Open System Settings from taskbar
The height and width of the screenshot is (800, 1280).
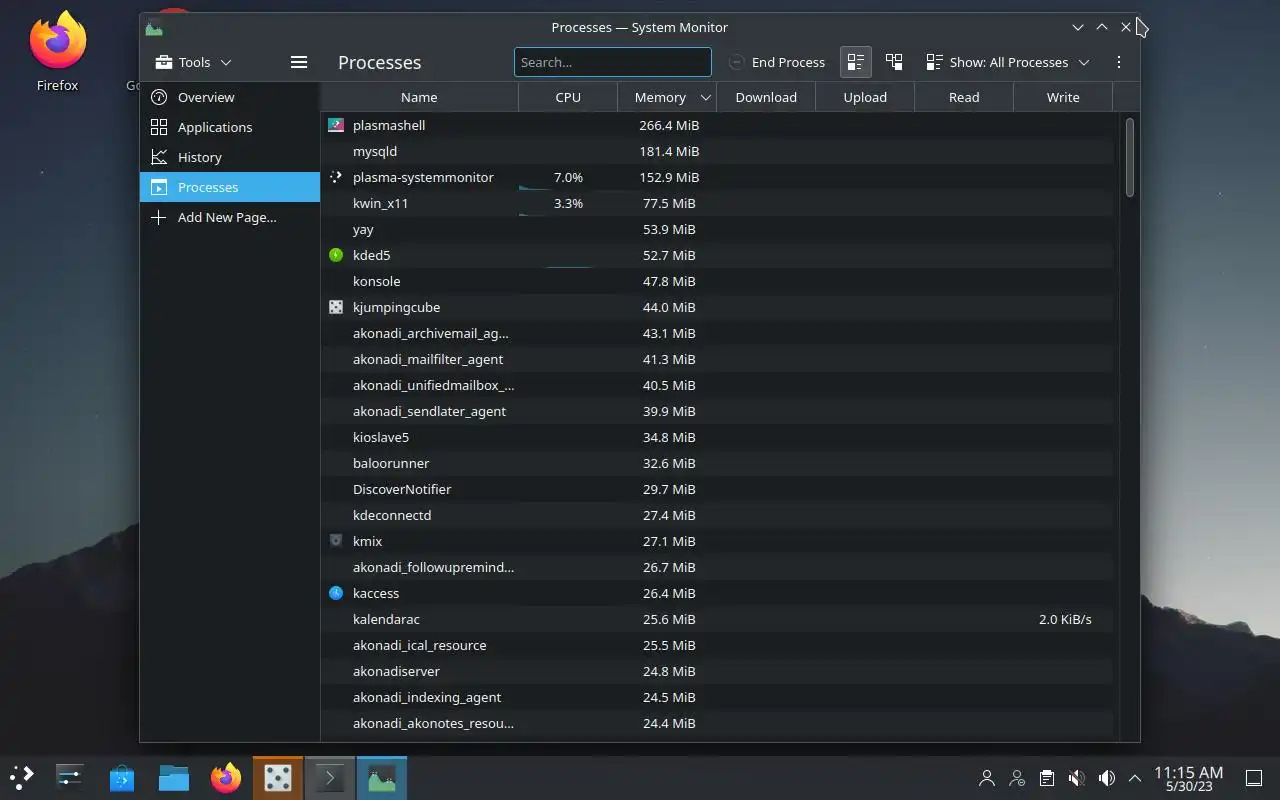point(70,777)
